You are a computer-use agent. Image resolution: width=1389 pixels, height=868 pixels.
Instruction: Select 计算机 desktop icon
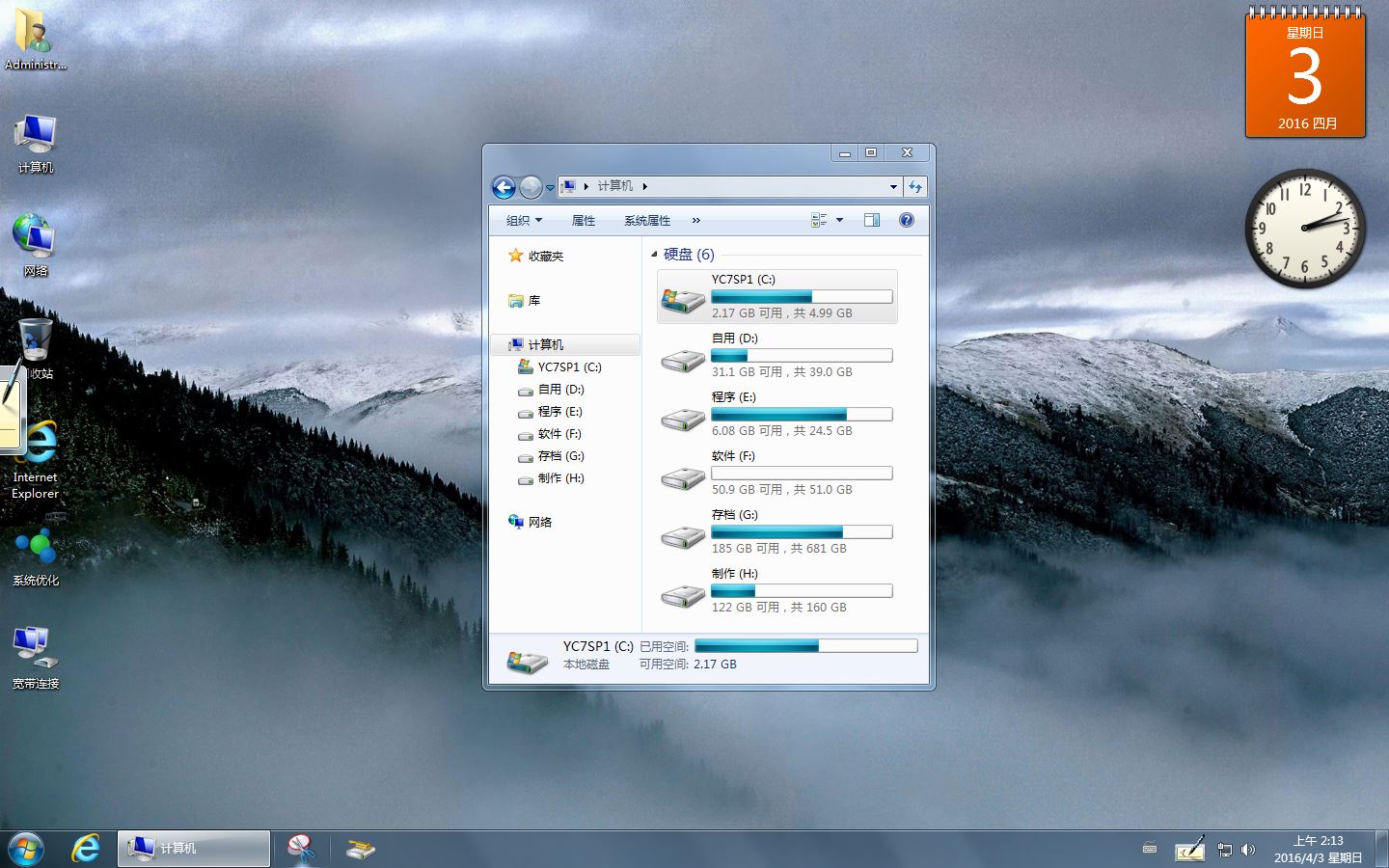(36, 144)
